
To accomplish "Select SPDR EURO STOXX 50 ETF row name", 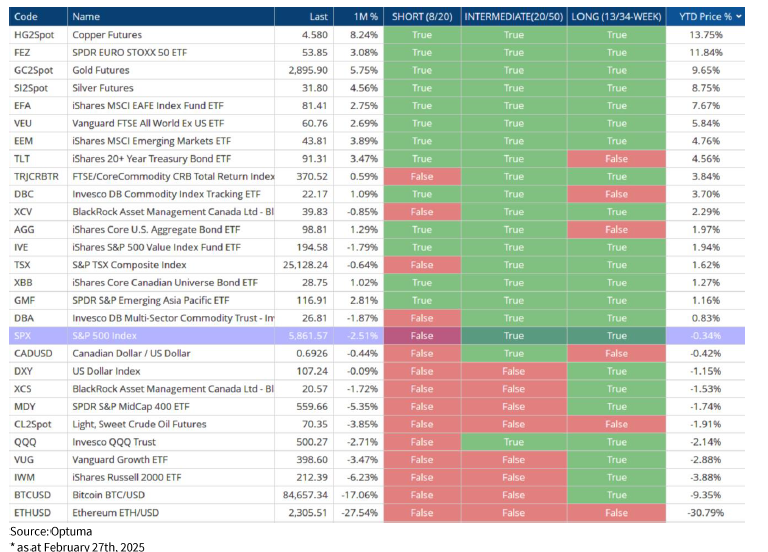I will 129,52.
